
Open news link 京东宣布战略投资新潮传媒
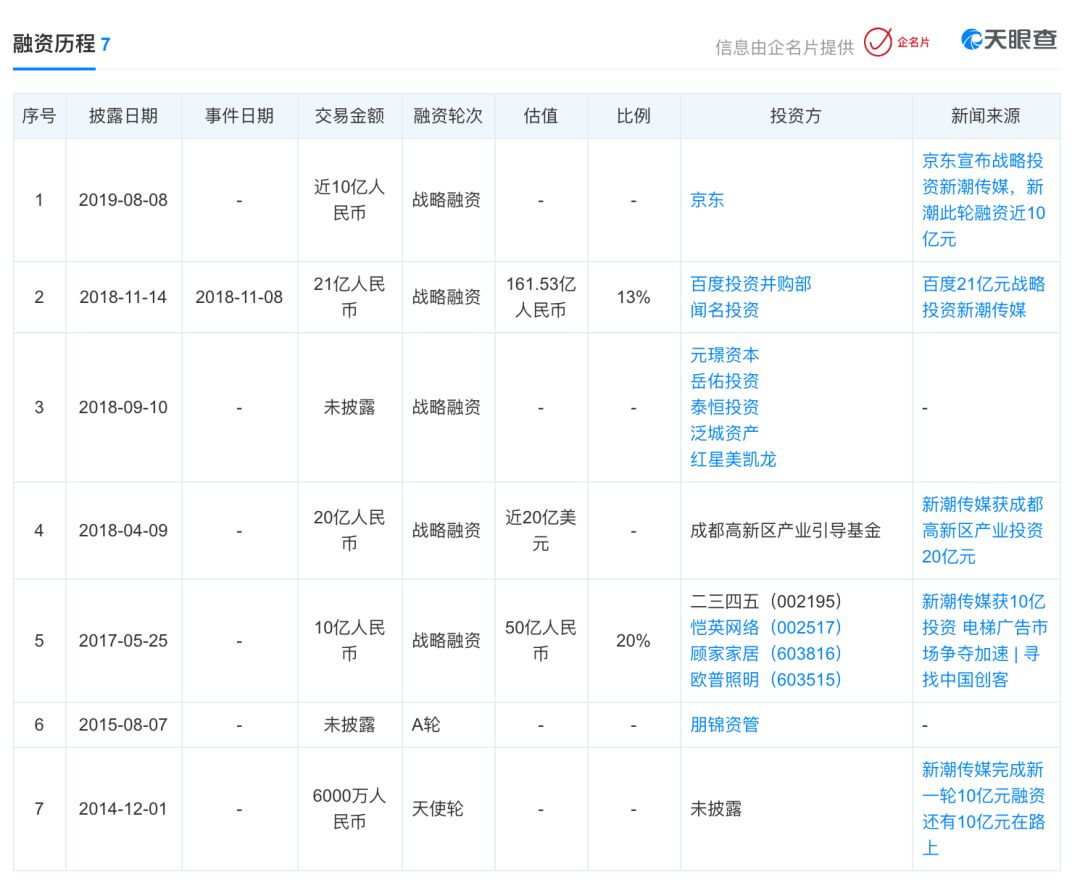[x=984, y=200]
